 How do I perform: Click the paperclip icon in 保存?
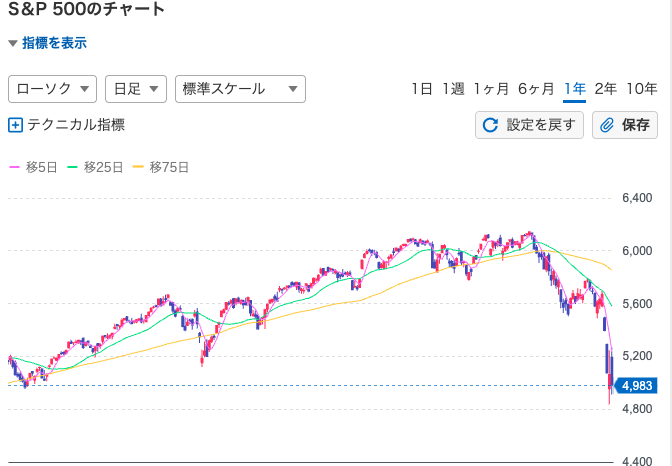coord(607,125)
